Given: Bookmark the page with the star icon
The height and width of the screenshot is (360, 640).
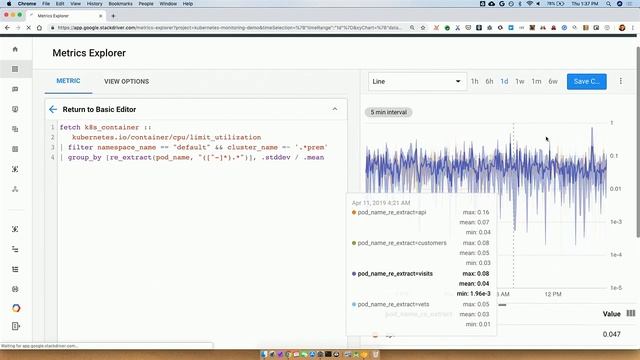Looking at the screenshot, I should point(423,28).
